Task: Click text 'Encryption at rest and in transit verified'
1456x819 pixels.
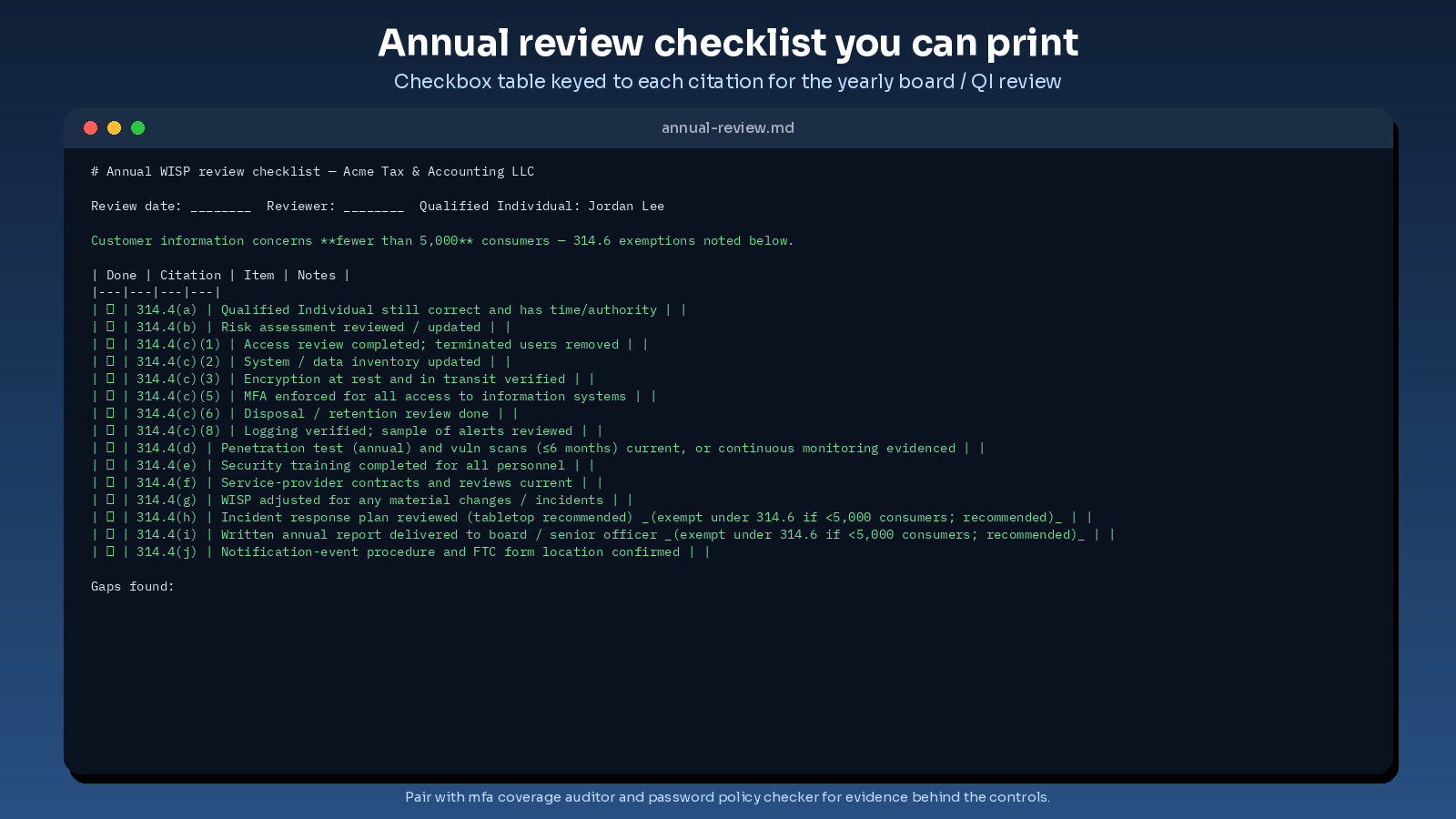Action: 405,379
